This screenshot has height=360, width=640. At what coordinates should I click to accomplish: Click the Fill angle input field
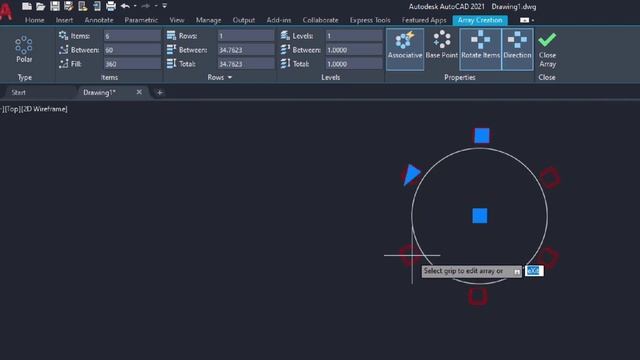[132, 64]
